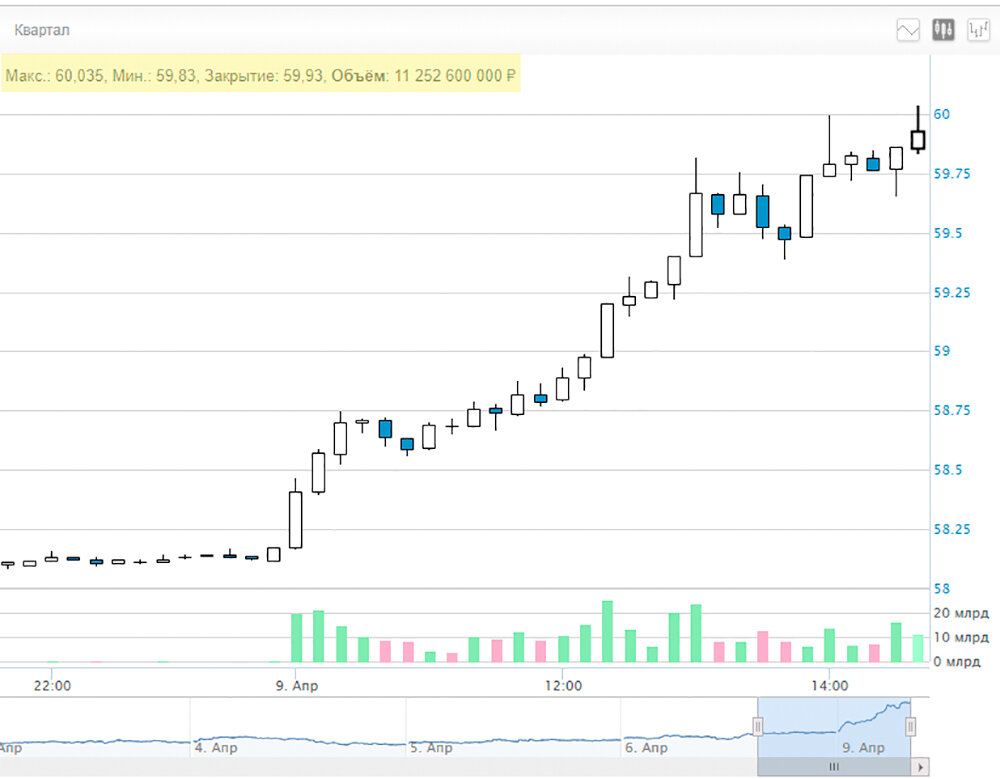Click the 58.75 price axis label
Image resolution: width=1000 pixels, height=779 pixels.
click(952, 410)
